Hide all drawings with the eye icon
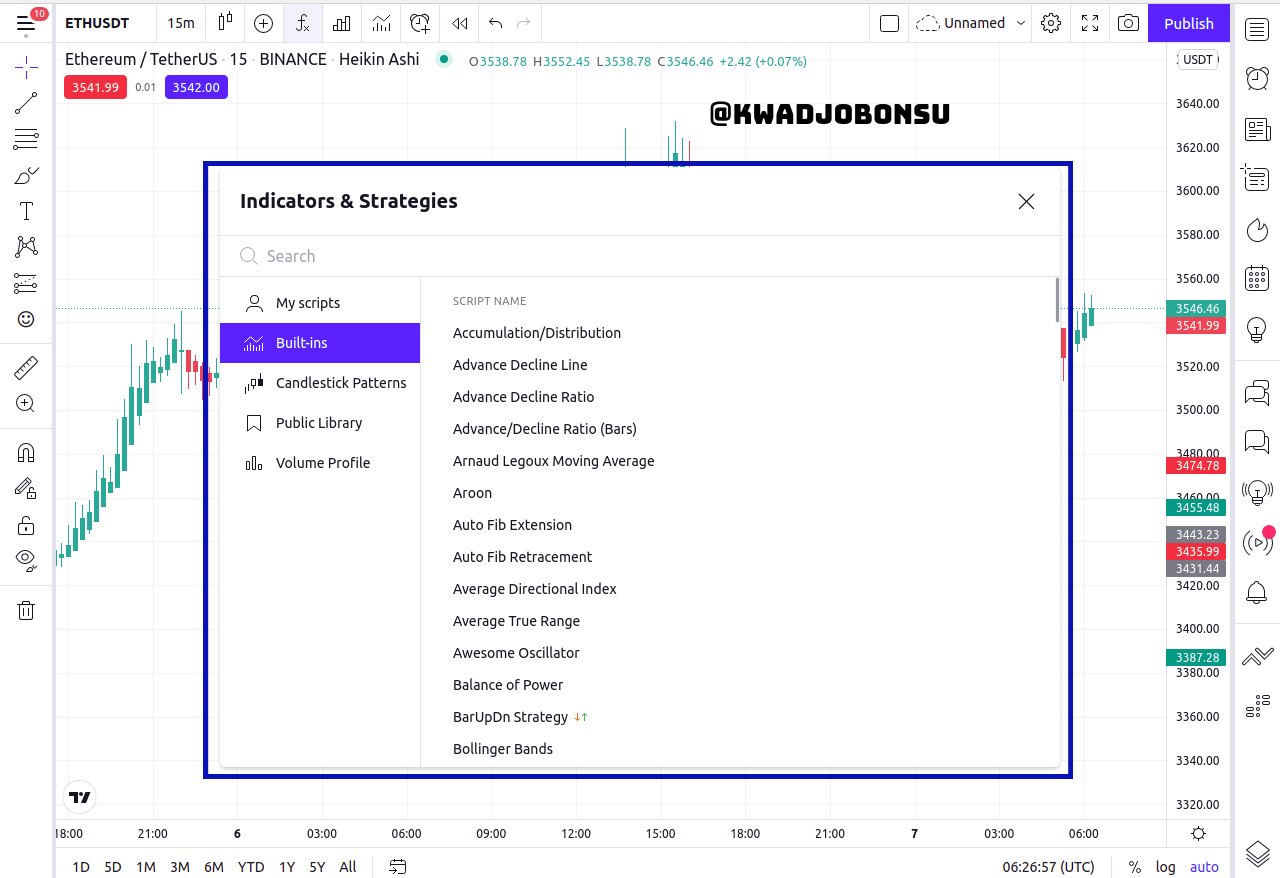 [x=26, y=560]
